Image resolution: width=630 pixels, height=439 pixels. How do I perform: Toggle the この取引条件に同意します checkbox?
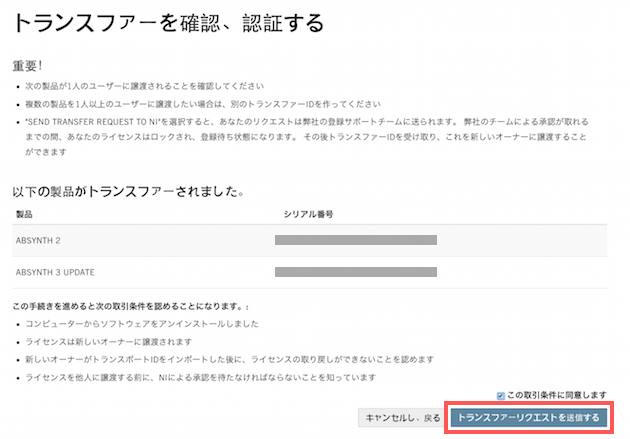point(500,396)
